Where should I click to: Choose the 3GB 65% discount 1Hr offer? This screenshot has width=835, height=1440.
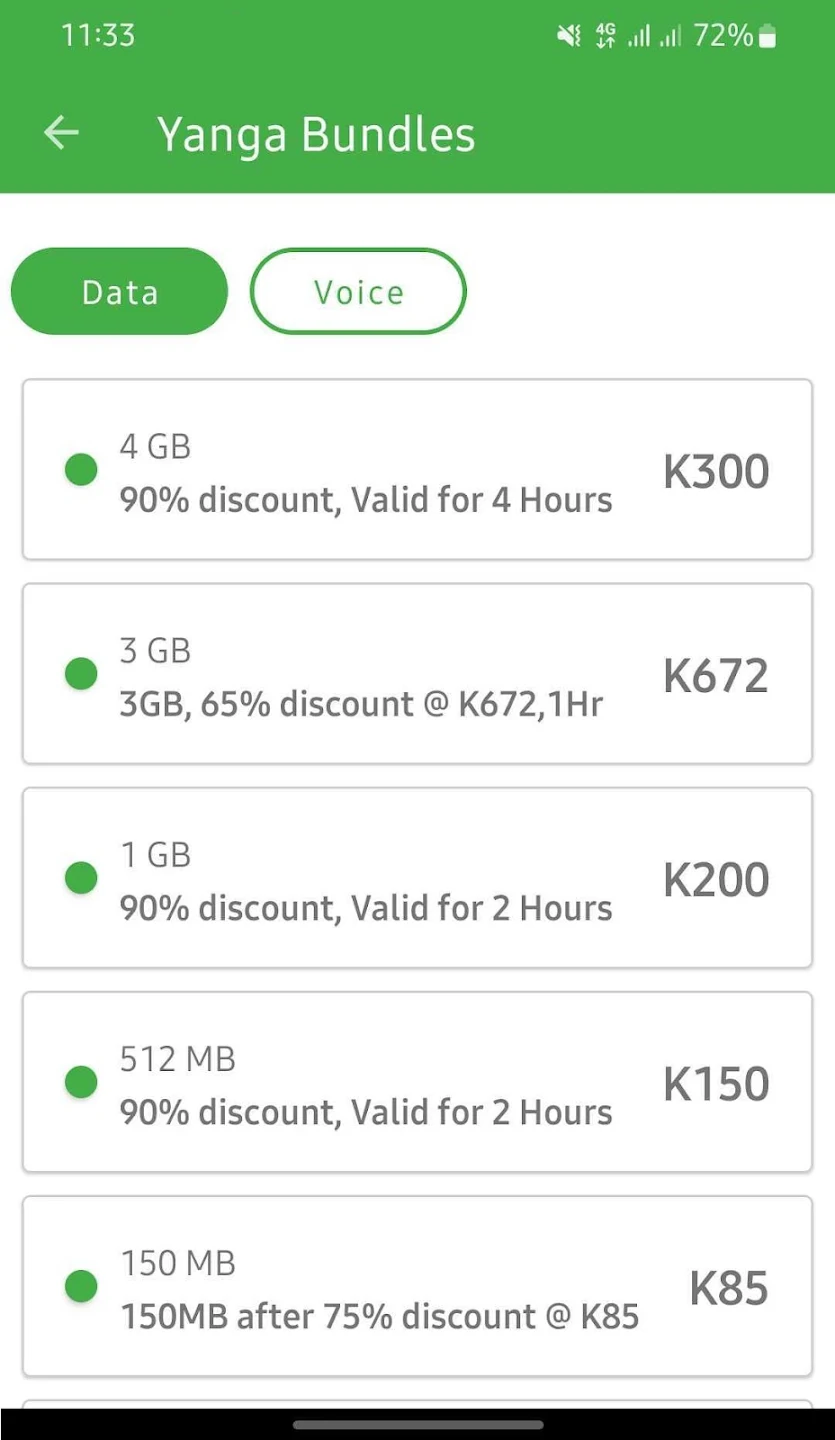(361, 704)
